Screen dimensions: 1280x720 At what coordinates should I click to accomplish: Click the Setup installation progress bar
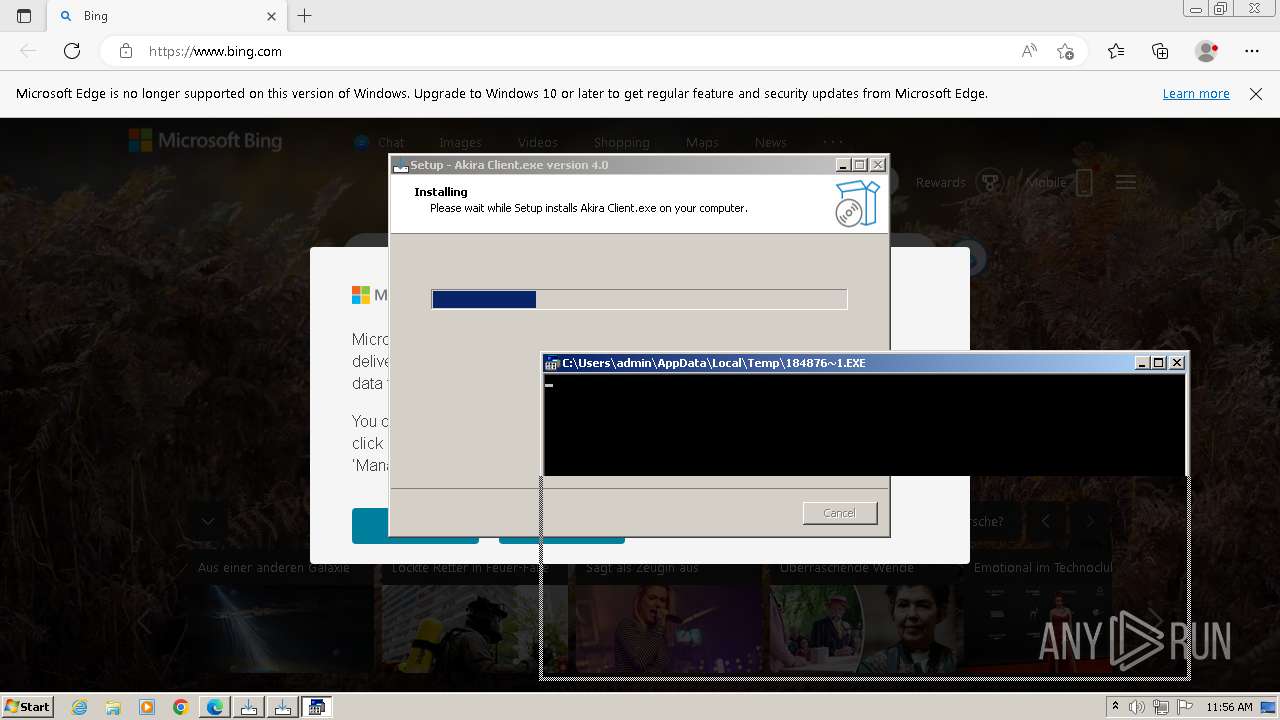click(x=639, y=299)
